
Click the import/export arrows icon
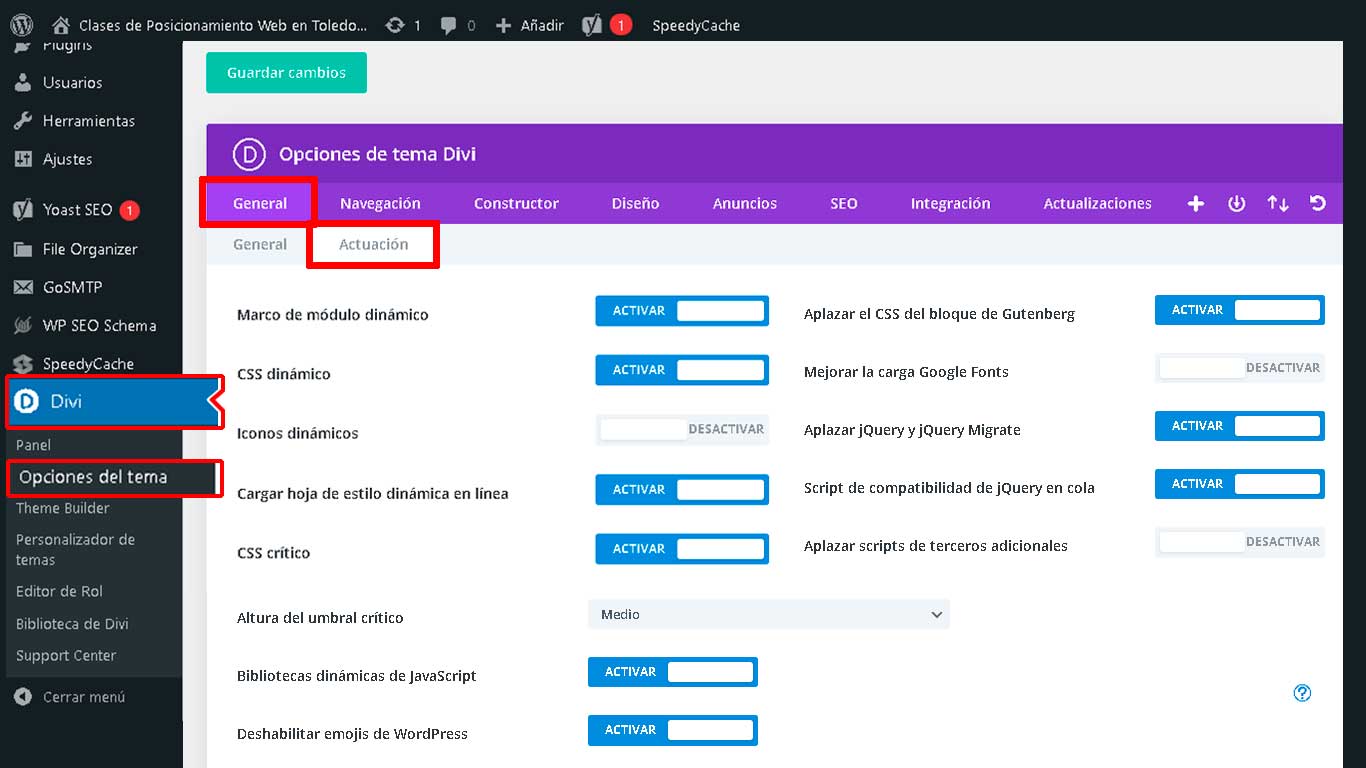coord(1277,203)
